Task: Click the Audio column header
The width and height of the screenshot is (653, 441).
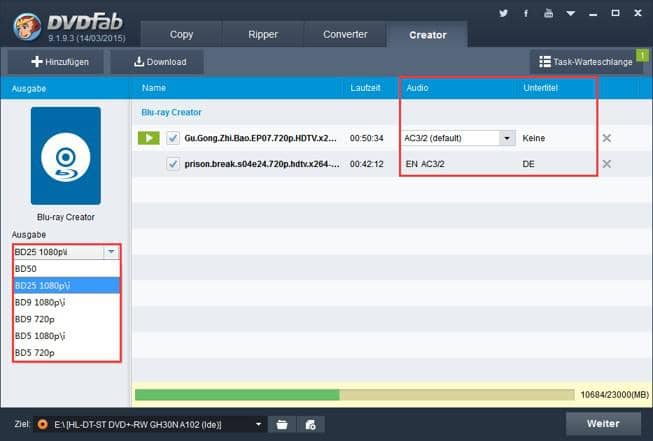Action: click(x=417, y=88)
